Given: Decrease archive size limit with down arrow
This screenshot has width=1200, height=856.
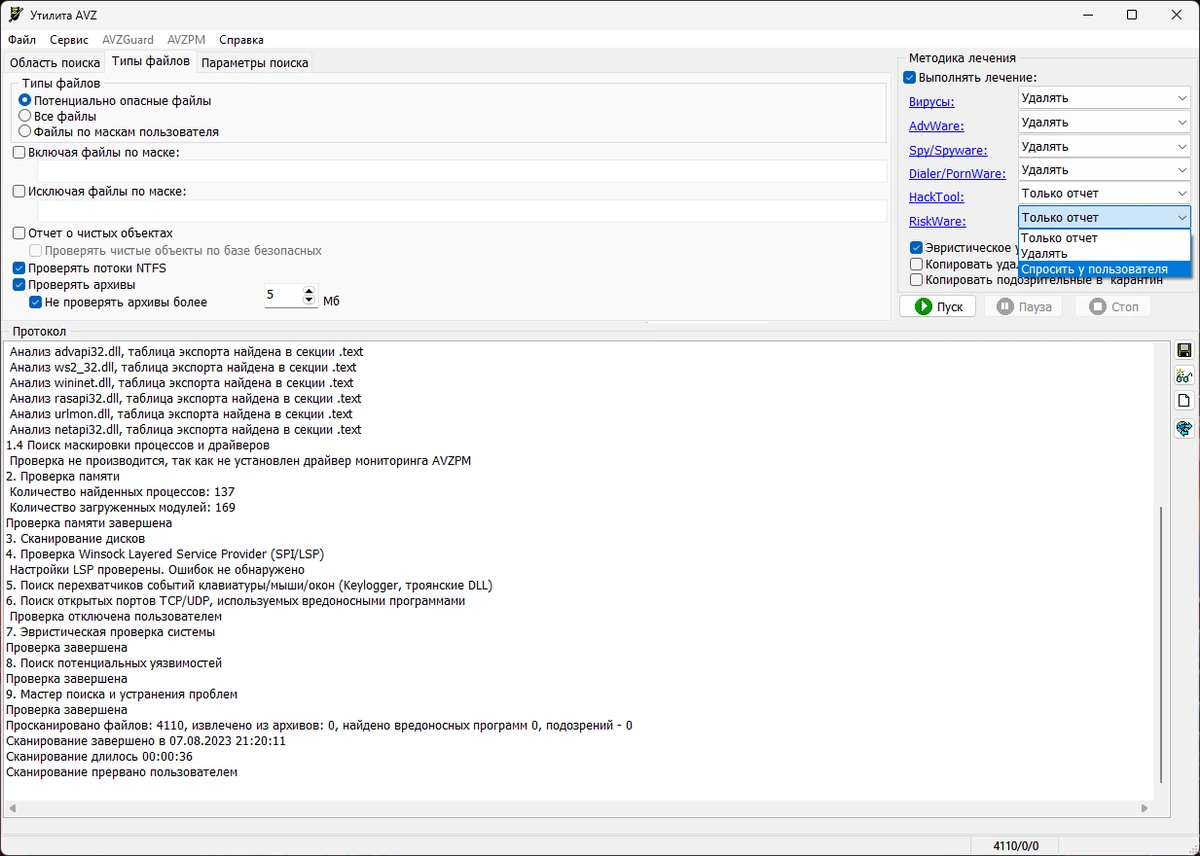Looking at the screenshot, I should [308, 302].
